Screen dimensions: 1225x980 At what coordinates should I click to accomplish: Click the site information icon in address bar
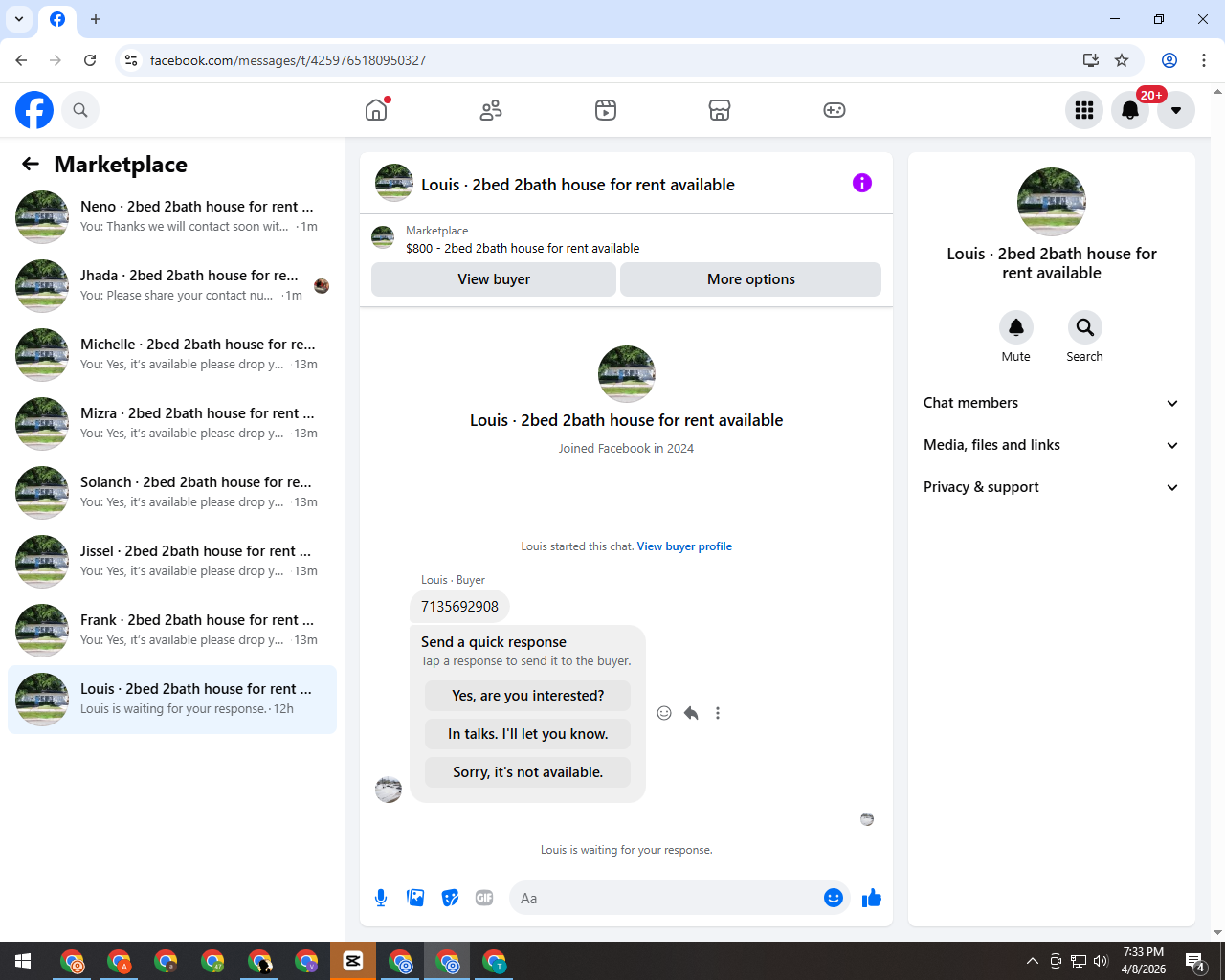tap(132, 60)
